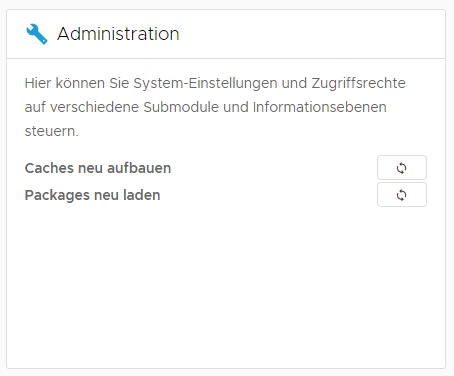
Task: Click the word 'verschiedene' in the description
Action: 95,107
